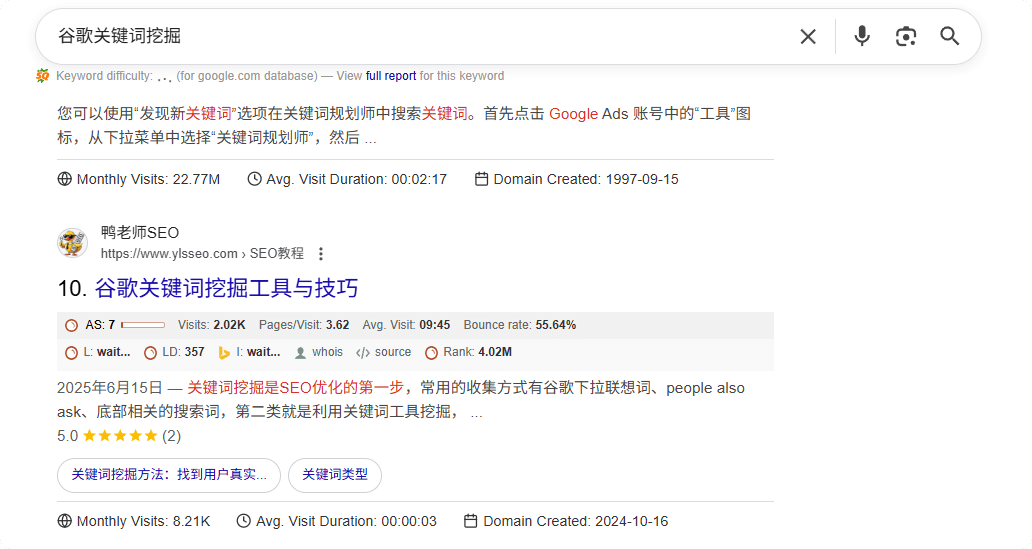This screenshot has height=549, width=1032.
Task: Click the globe icon beside Monthly Visits: 8.21K
Action: [64, 521]
